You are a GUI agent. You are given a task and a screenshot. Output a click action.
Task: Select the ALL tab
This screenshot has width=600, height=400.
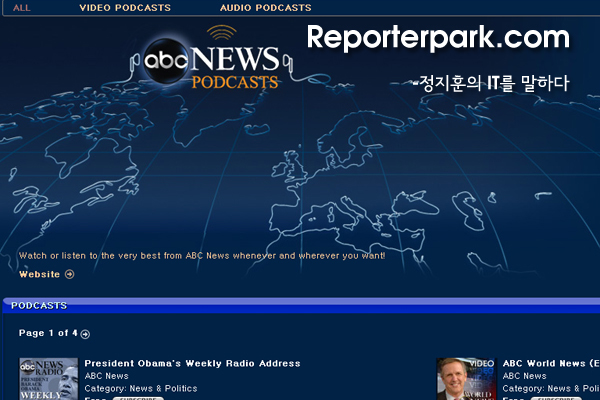coord(21,8)
